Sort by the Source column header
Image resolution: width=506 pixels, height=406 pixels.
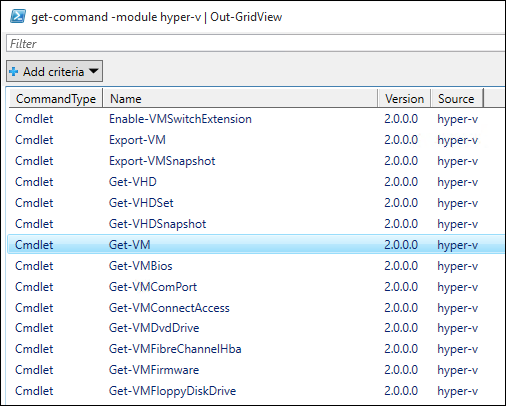tap(457, 99)
